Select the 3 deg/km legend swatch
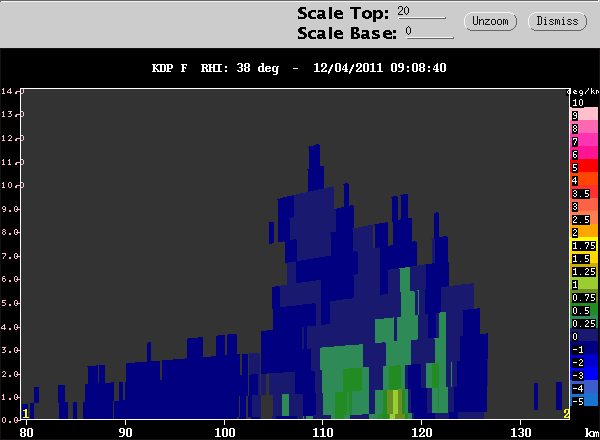The image size is (600, 440). pyautogui.click(x=584, y=206)
